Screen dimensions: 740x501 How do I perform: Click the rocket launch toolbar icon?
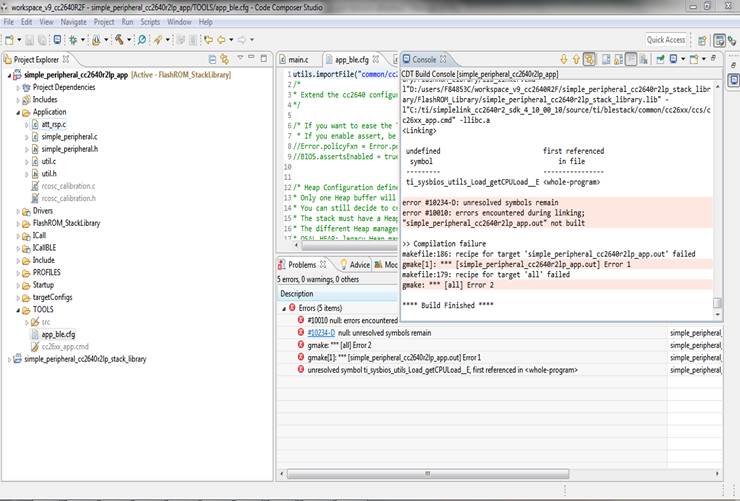(x=158, y=40)
